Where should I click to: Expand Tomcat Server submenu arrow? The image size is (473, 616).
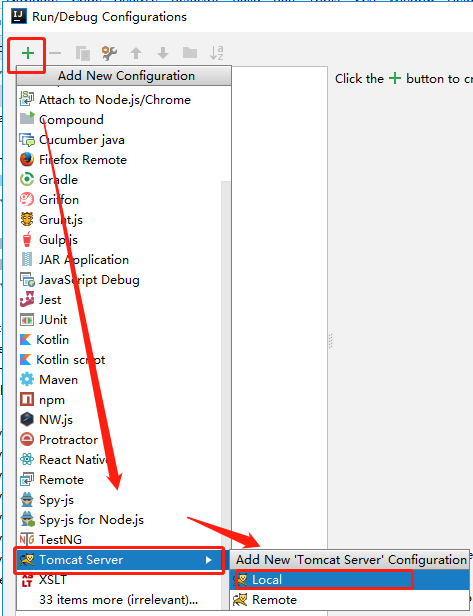coord(209,560)
